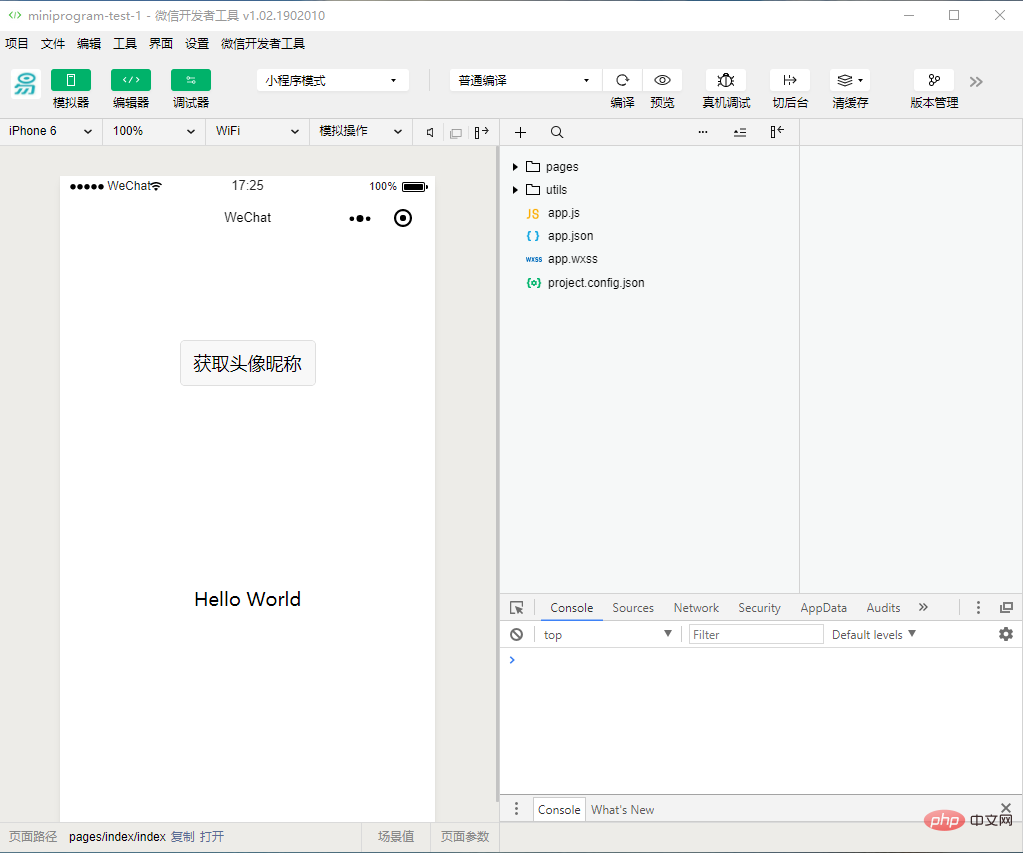Click the file tree more options ellipsis

(703, 132)
